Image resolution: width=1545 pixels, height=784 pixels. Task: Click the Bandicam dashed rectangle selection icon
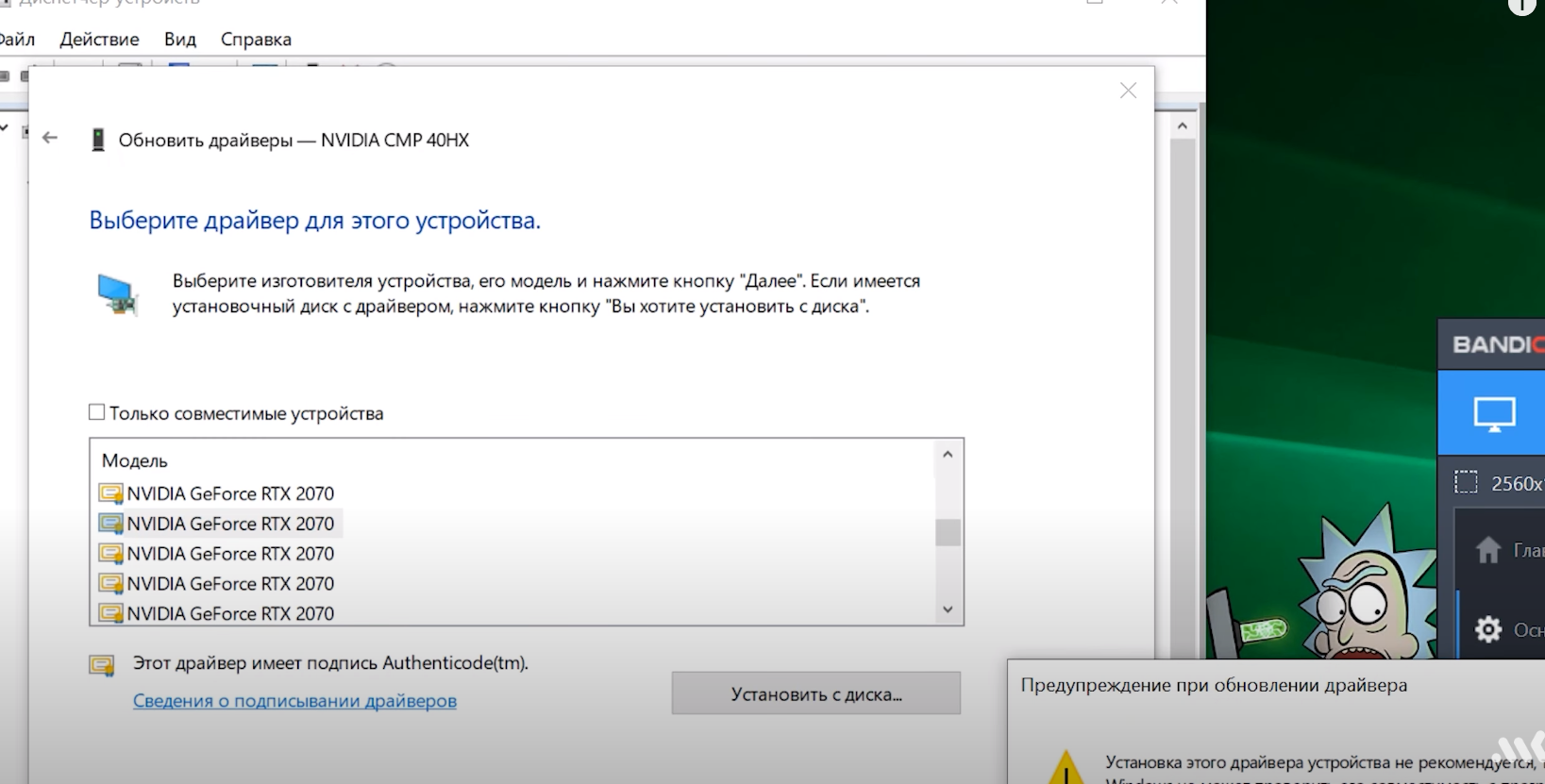tap(1466, 483)
